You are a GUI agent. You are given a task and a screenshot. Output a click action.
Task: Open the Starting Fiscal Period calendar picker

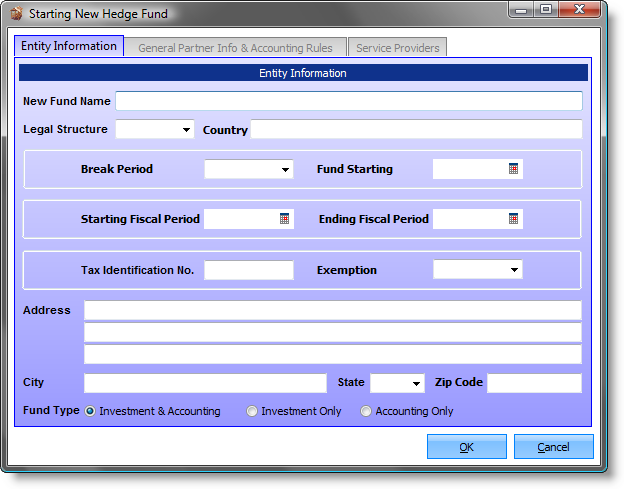click(284, 218)
